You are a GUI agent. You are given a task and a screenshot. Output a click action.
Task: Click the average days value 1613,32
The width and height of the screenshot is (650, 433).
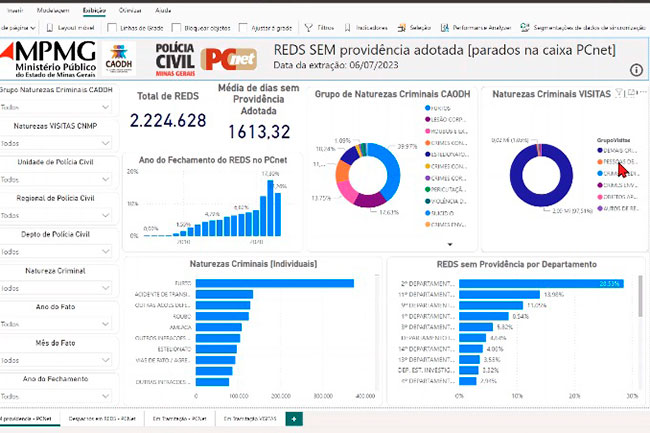[259, 132]
